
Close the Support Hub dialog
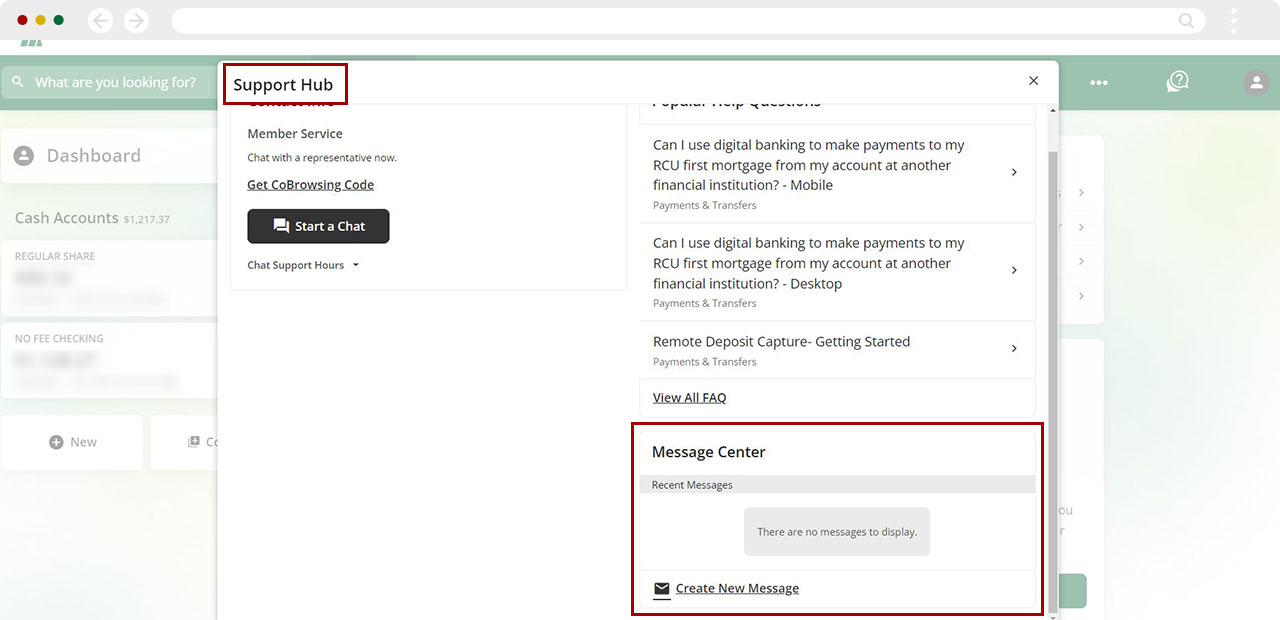[1033, 81]
